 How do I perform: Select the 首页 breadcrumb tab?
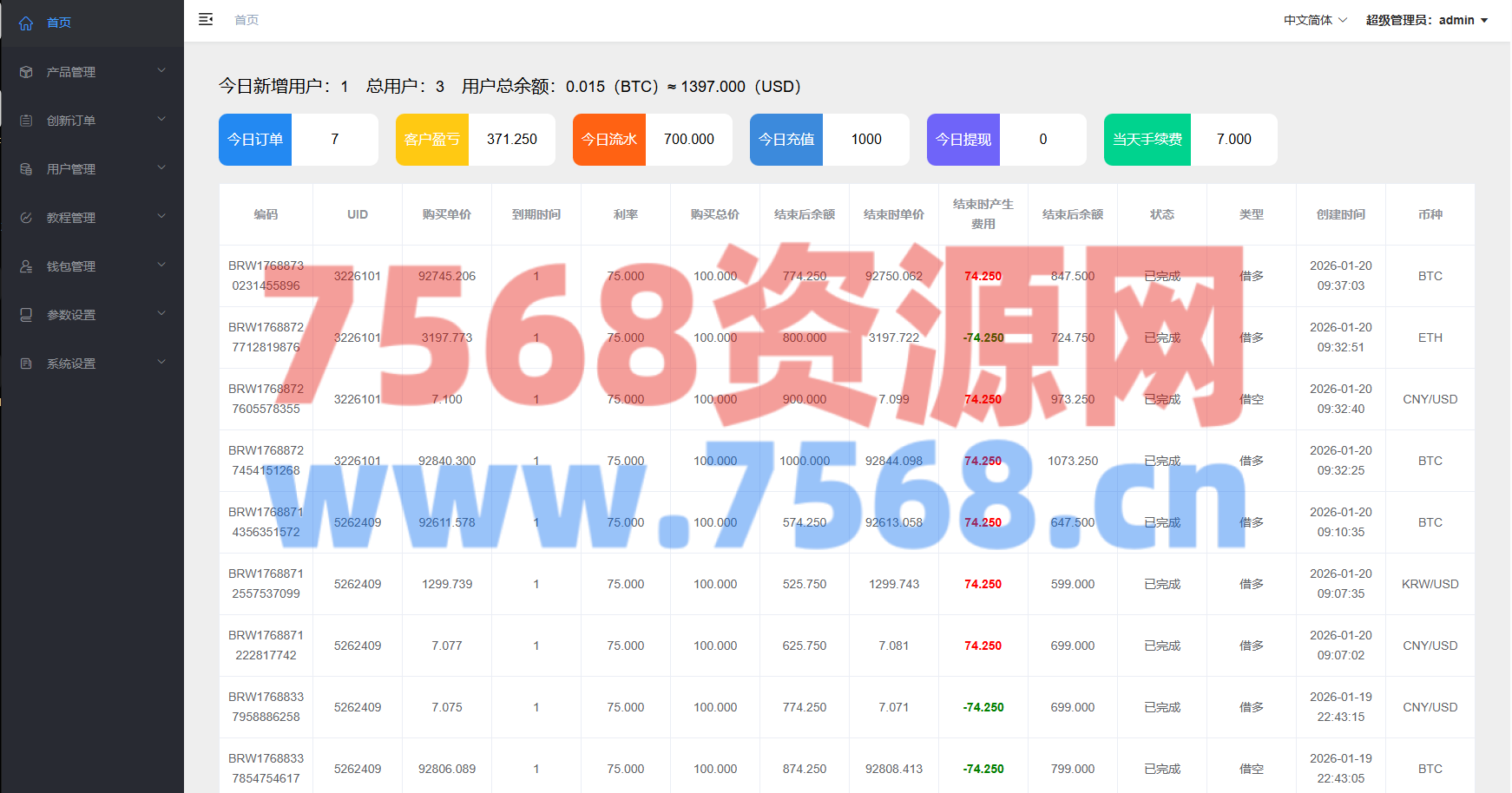click(247, 20)
